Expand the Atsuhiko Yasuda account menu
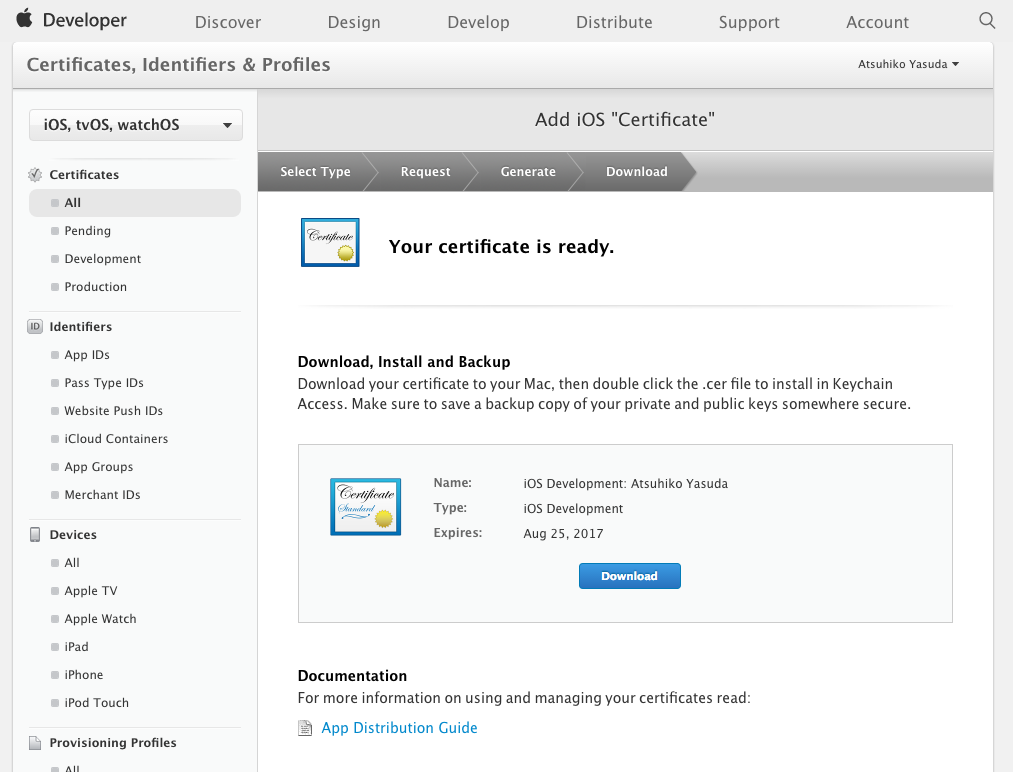 click(x=908, y=64)
